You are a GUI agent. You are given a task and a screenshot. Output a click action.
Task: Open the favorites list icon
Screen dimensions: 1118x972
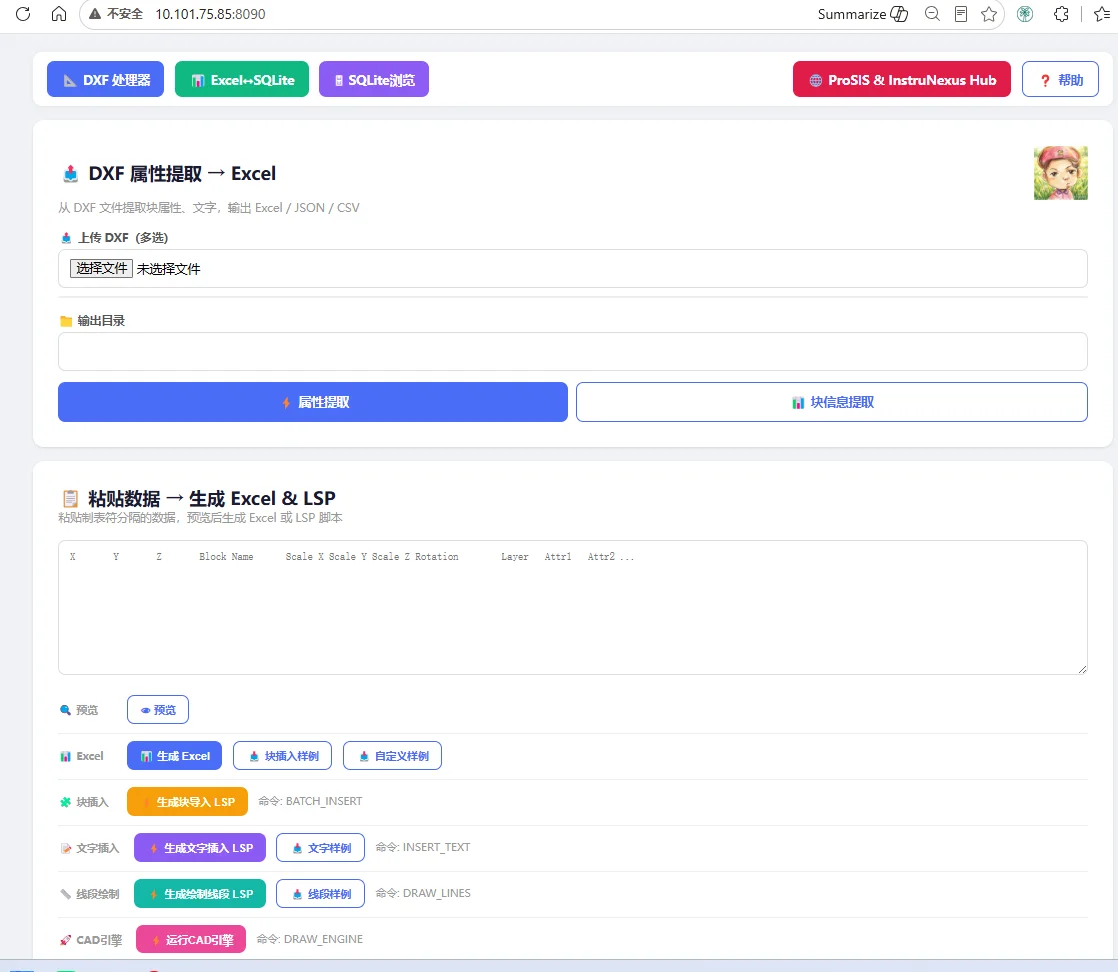[x=1102, y=14]
